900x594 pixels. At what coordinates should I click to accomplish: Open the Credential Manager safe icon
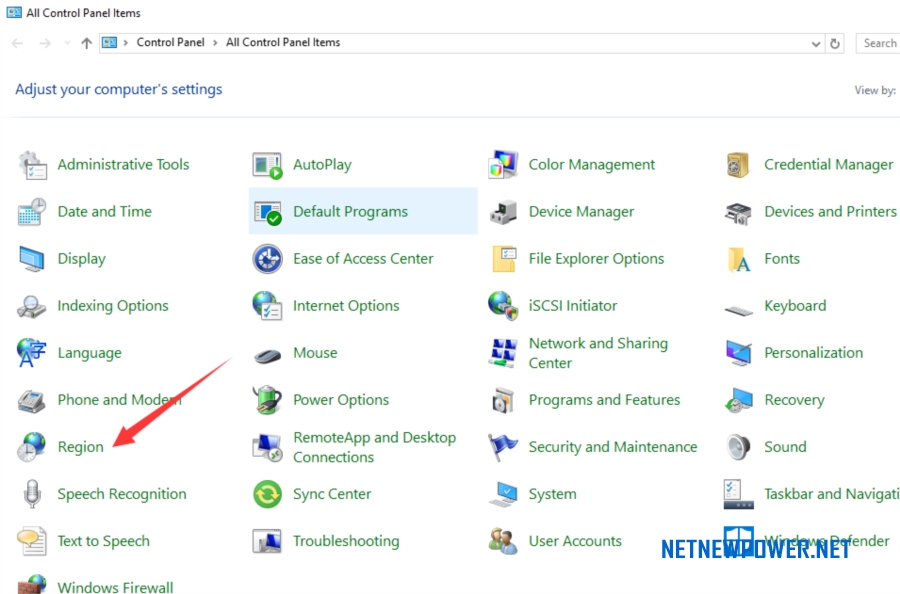[x=738, y=165]
